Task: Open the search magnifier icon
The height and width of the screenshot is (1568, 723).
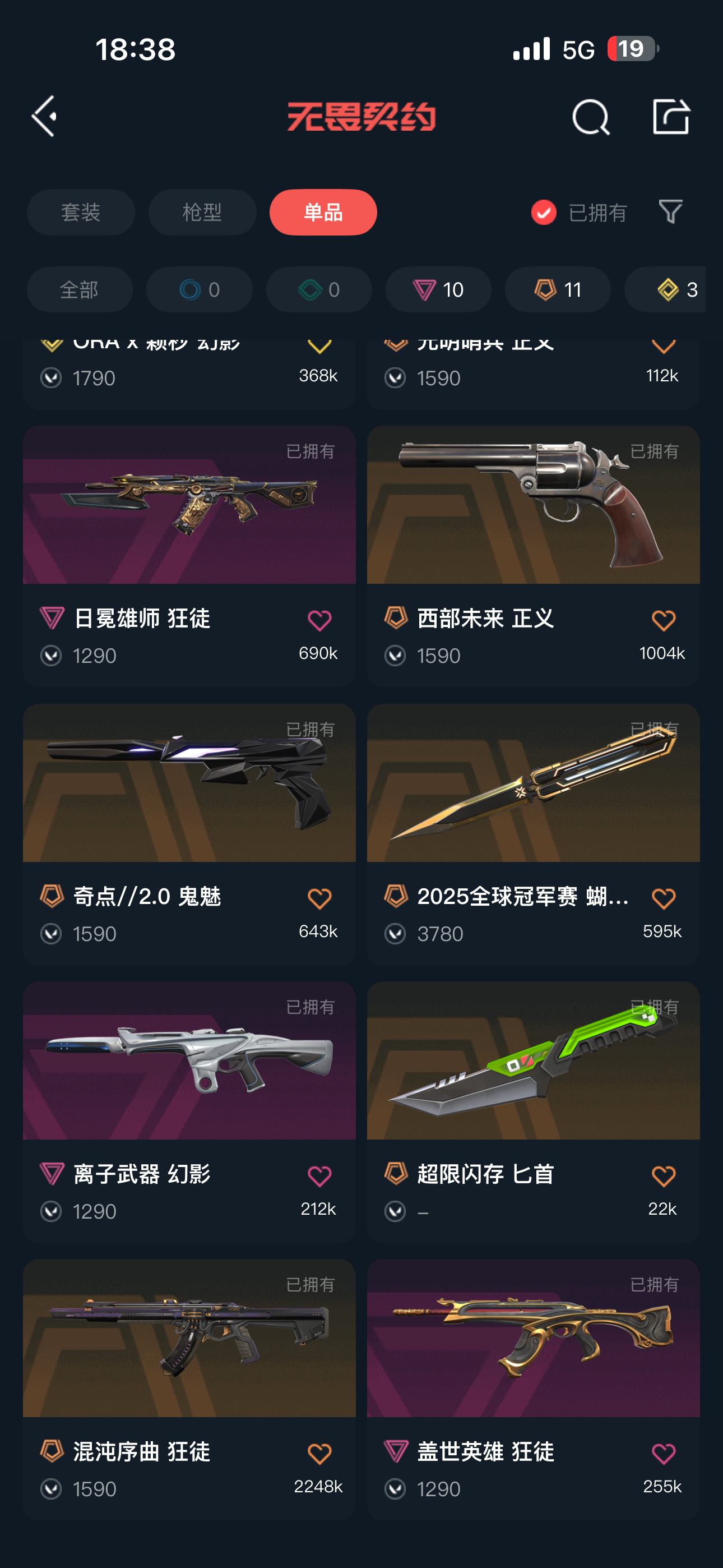Action: coord(590,116)
